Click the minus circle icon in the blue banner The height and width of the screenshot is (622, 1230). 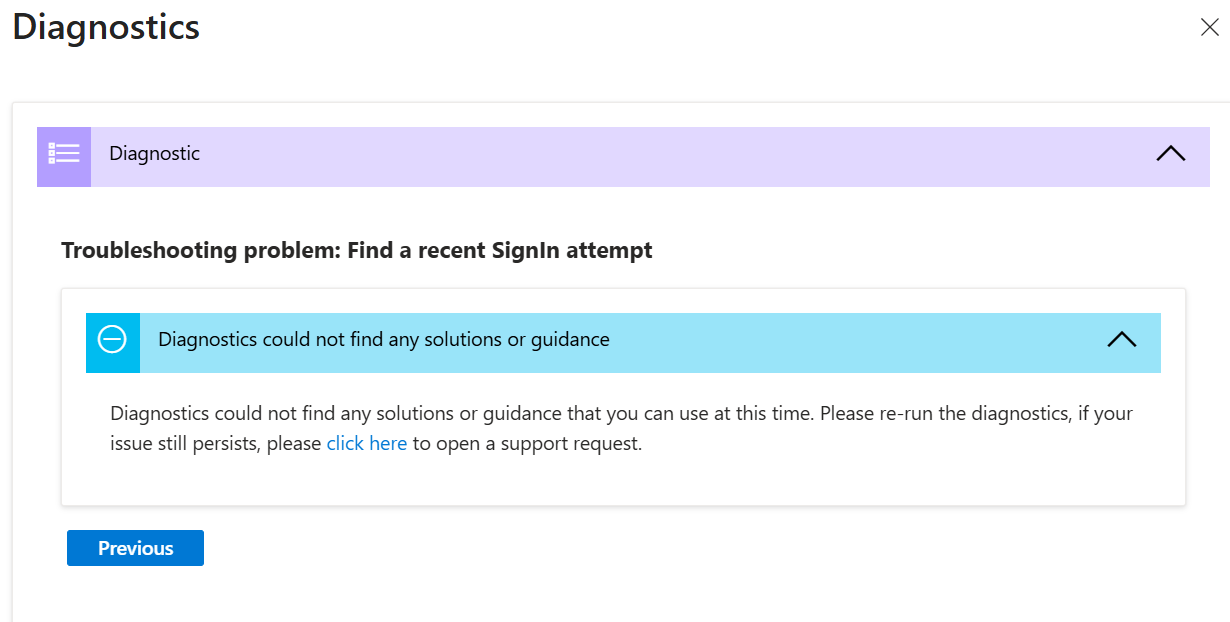point(112,340)
